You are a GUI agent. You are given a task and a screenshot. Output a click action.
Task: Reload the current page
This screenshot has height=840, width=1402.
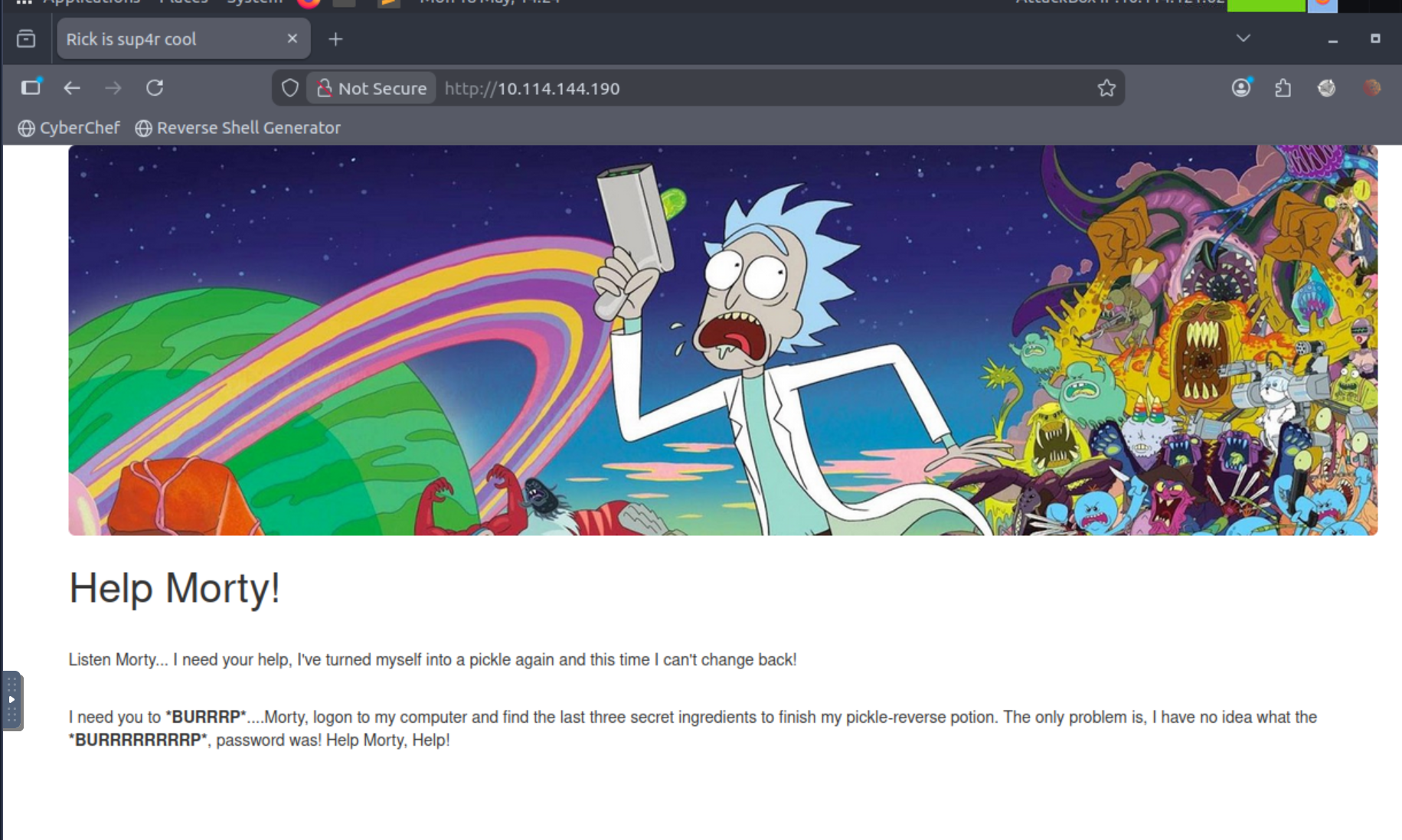click(x=155, y=88)
